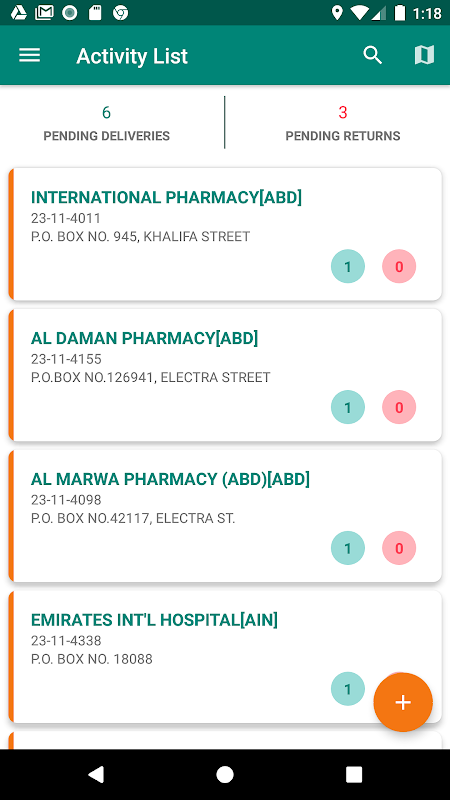Image resolution: width=450 pixels, height=800 pixels.
Task: Select Pending Deliveries summary tab
Action: pos(107,123)
